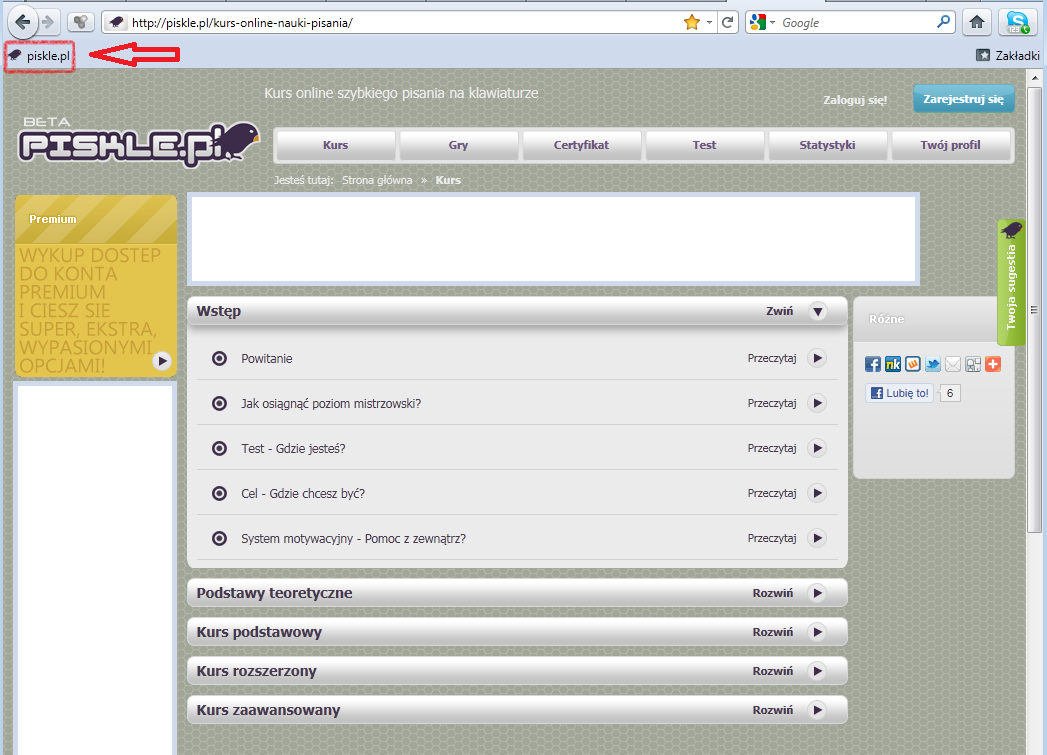Expand the Kurs rozszerzony section
The height and width of the screenshot is (755, 1047).
(817, 671)
